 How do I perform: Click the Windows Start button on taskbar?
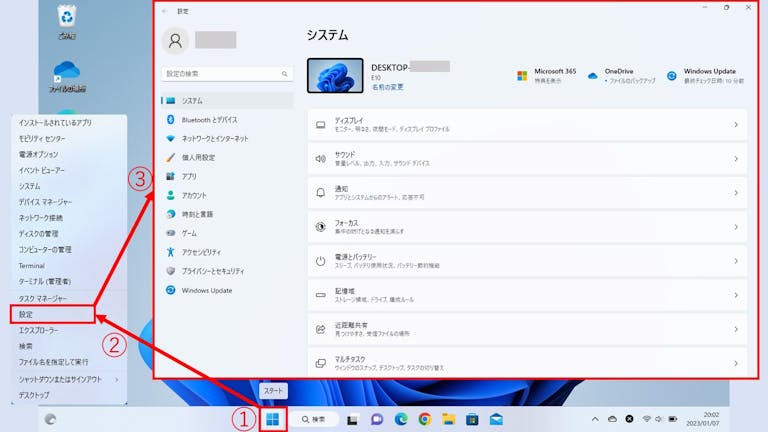(x=273, y=419)
